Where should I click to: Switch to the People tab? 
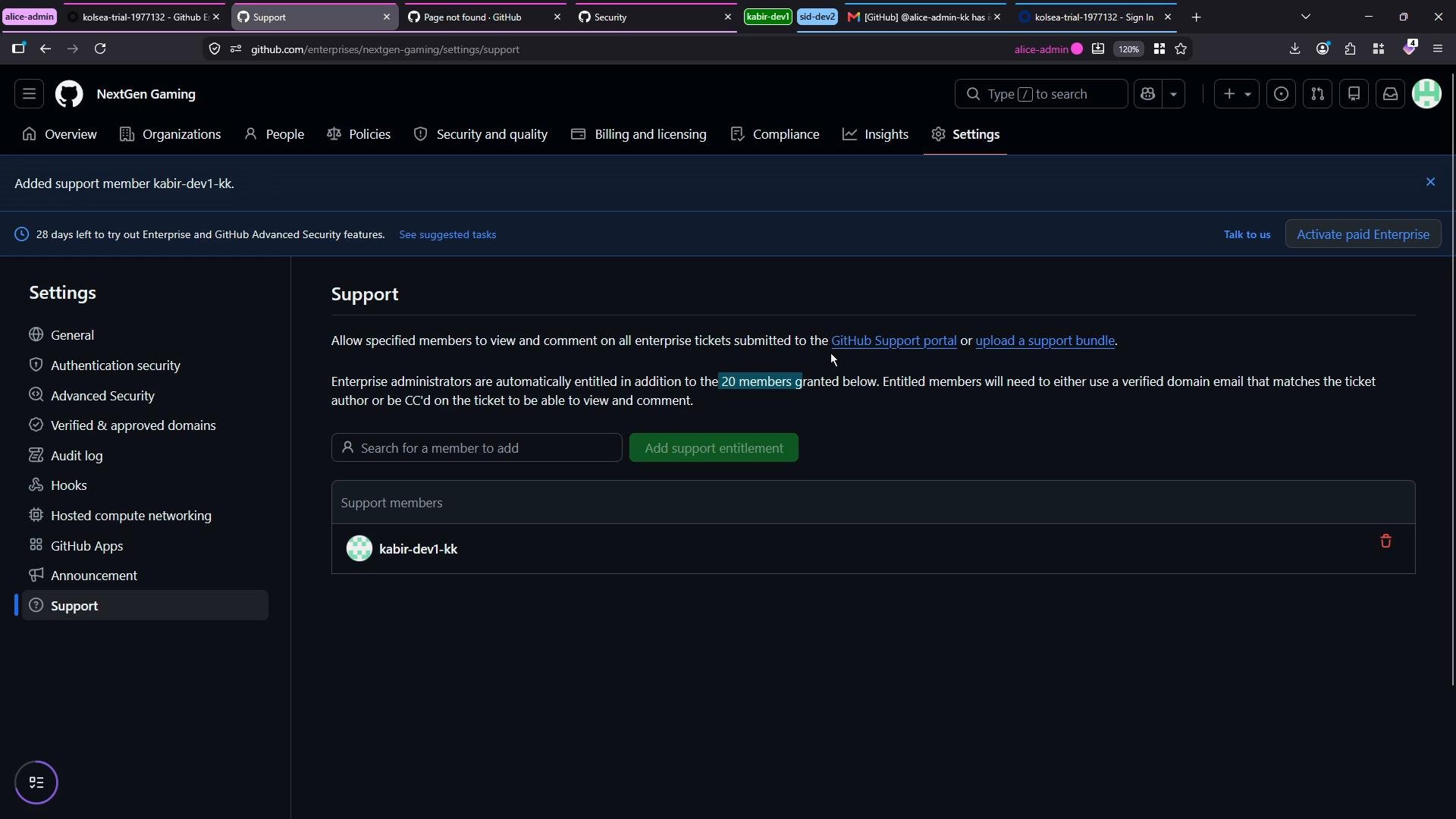[275, 134]
